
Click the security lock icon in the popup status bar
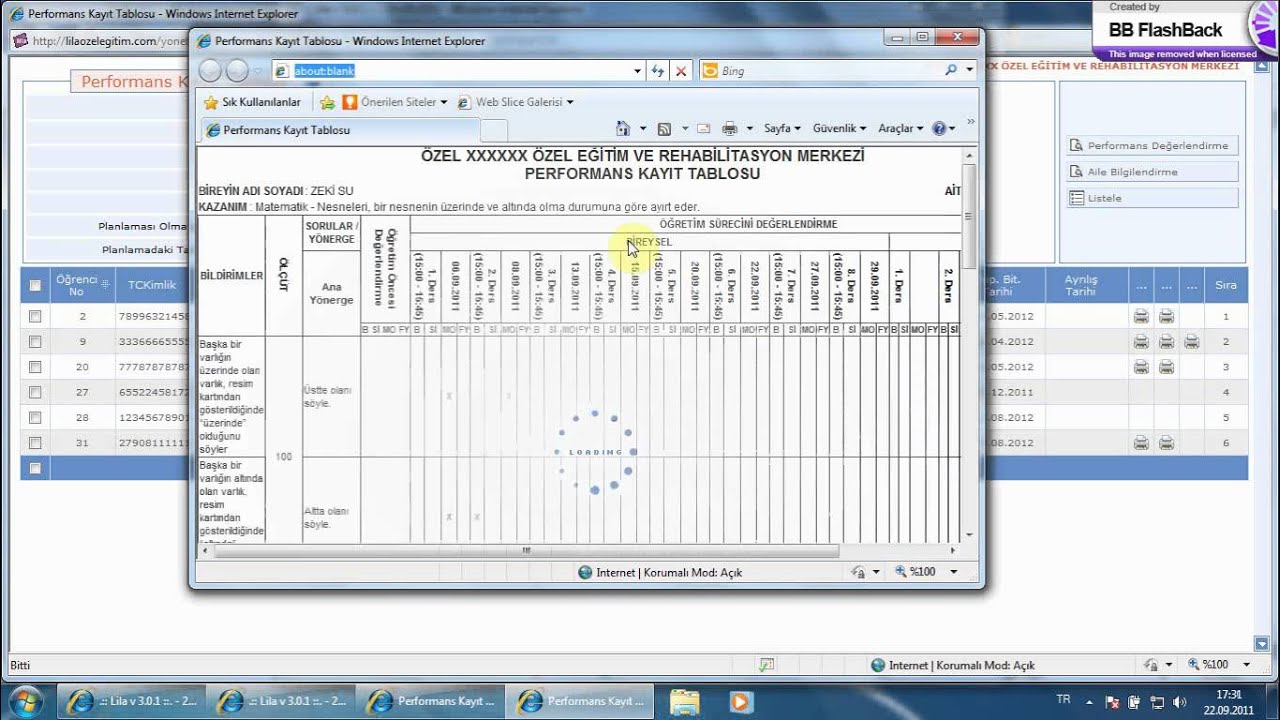pos(858,572)
